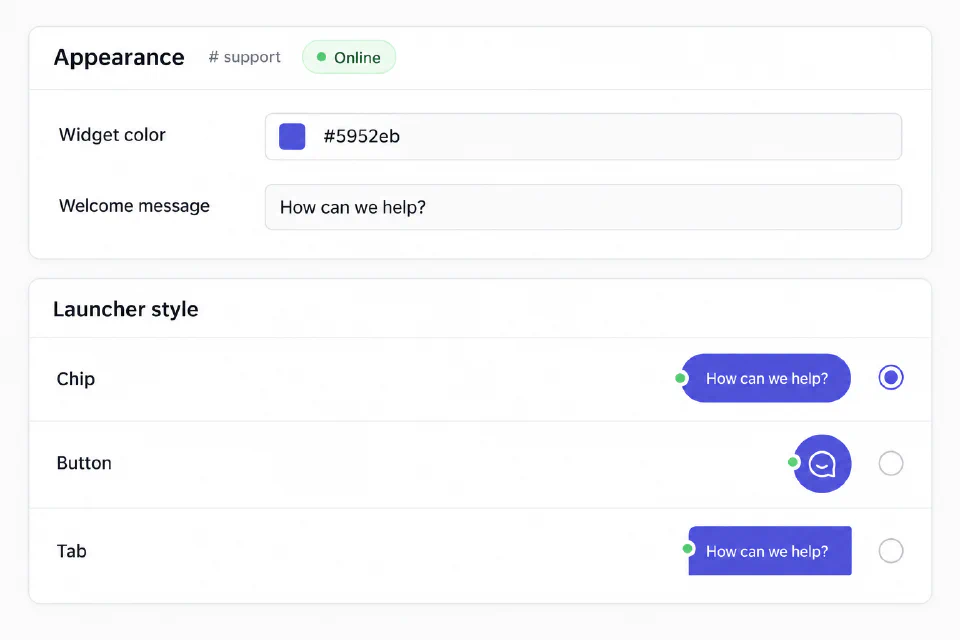Click the 'Chip' row label
The width and height of the screenshot is (960, 640).
click(x=76, y=379)
